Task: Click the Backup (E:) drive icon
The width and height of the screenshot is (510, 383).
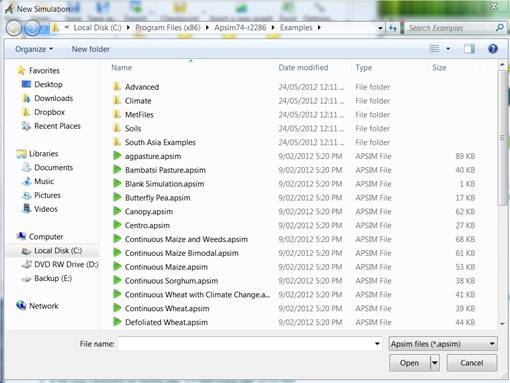Action: [x=26, y=278]
